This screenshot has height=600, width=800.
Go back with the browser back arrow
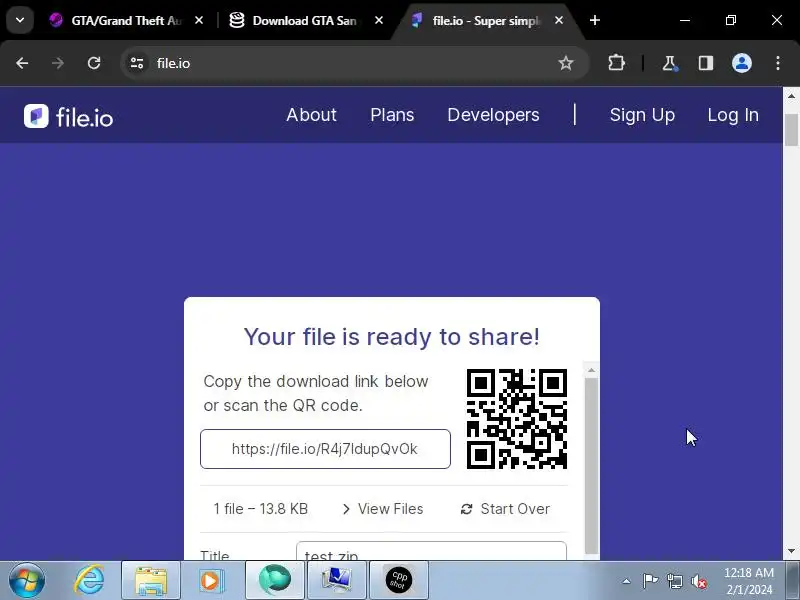pos(22,63)
